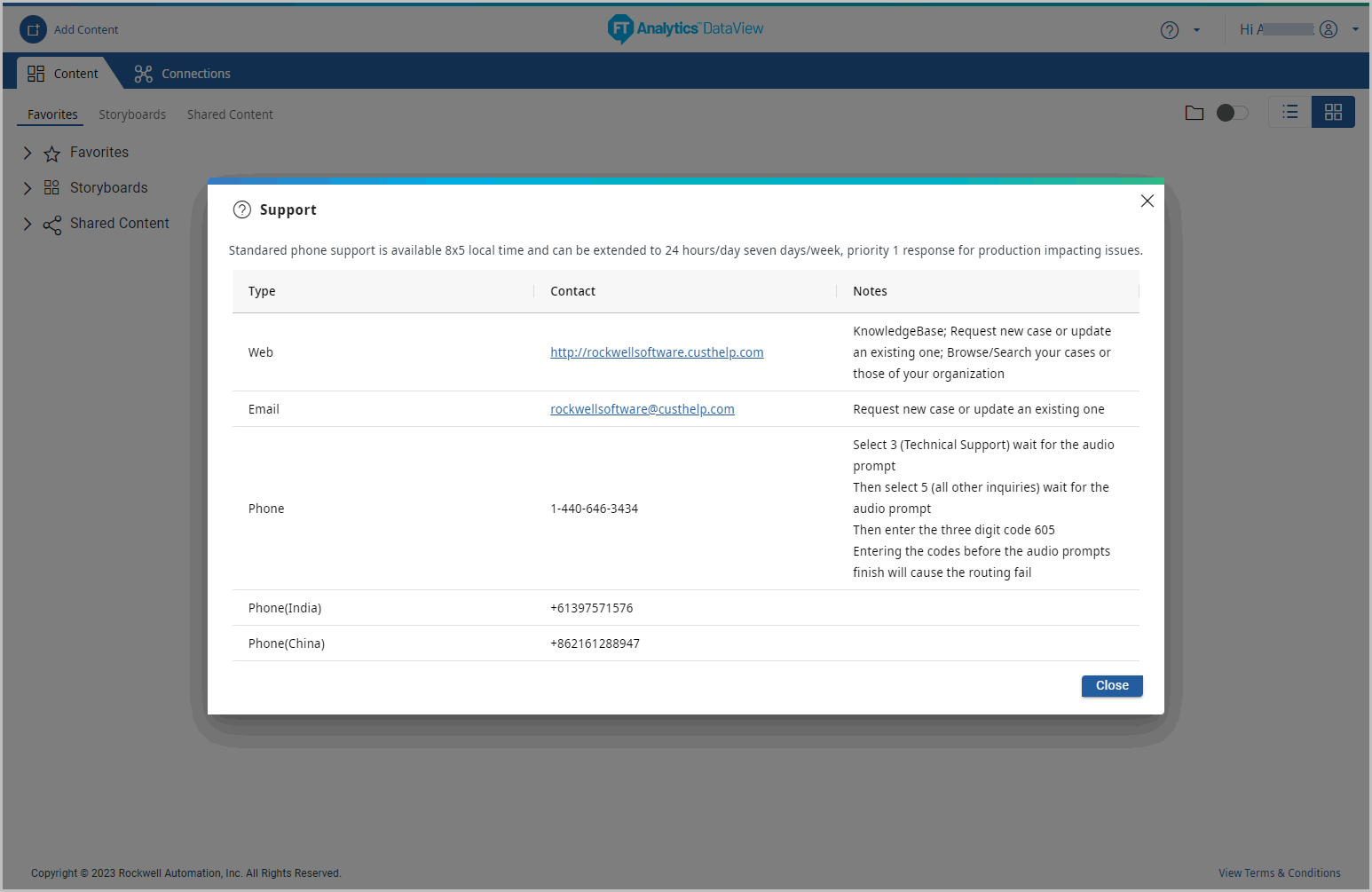Click 'Request new case or update' note

pyautogui.click(x=979, y=409)
